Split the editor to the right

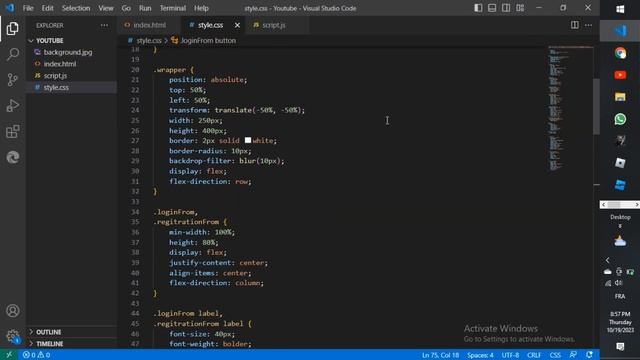tap(575, 25)
